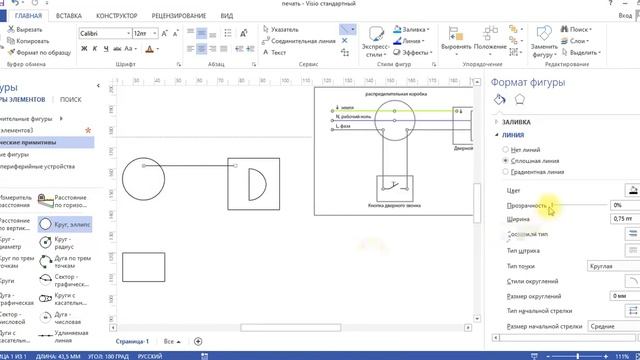Toggle bold Ж formatting
Screen dimensions: 640x360
(x=84, y=49)
